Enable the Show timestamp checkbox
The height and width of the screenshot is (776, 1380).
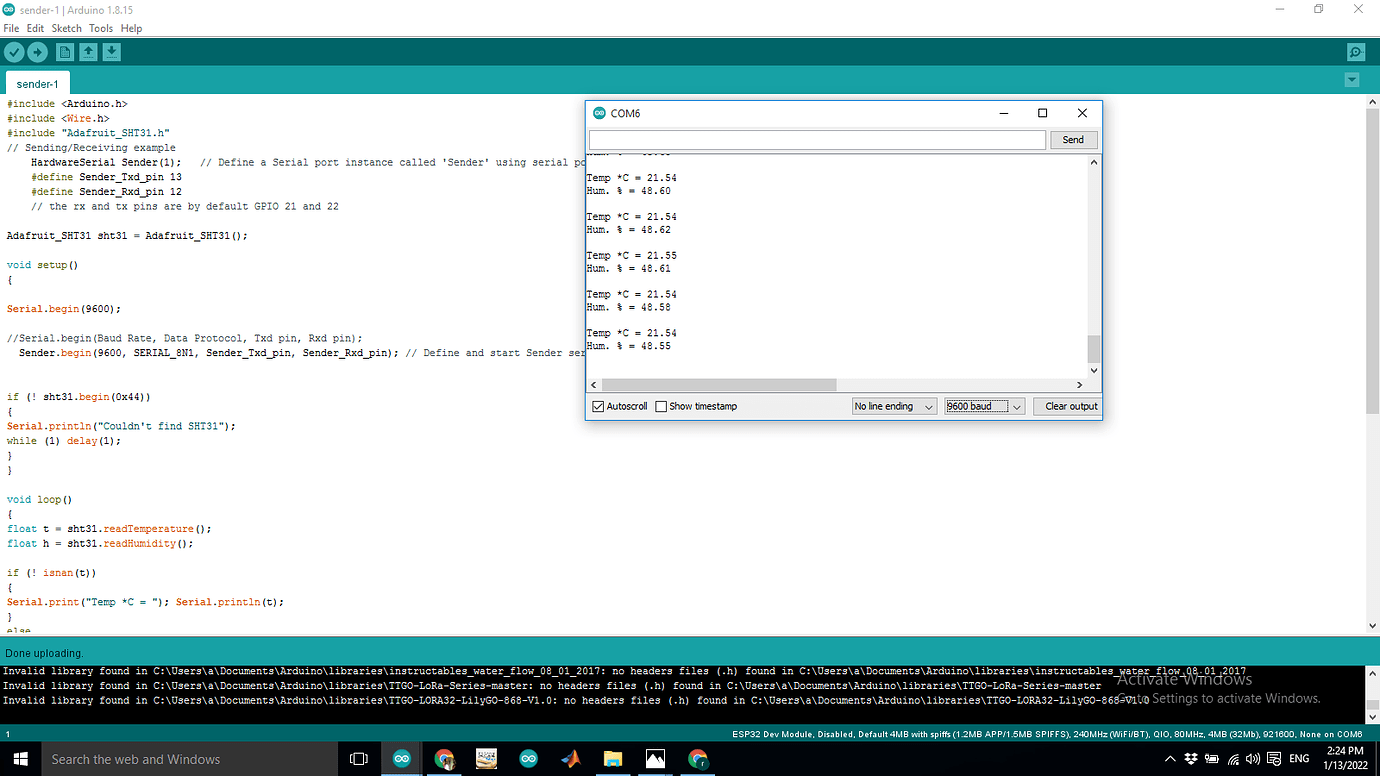661,405
